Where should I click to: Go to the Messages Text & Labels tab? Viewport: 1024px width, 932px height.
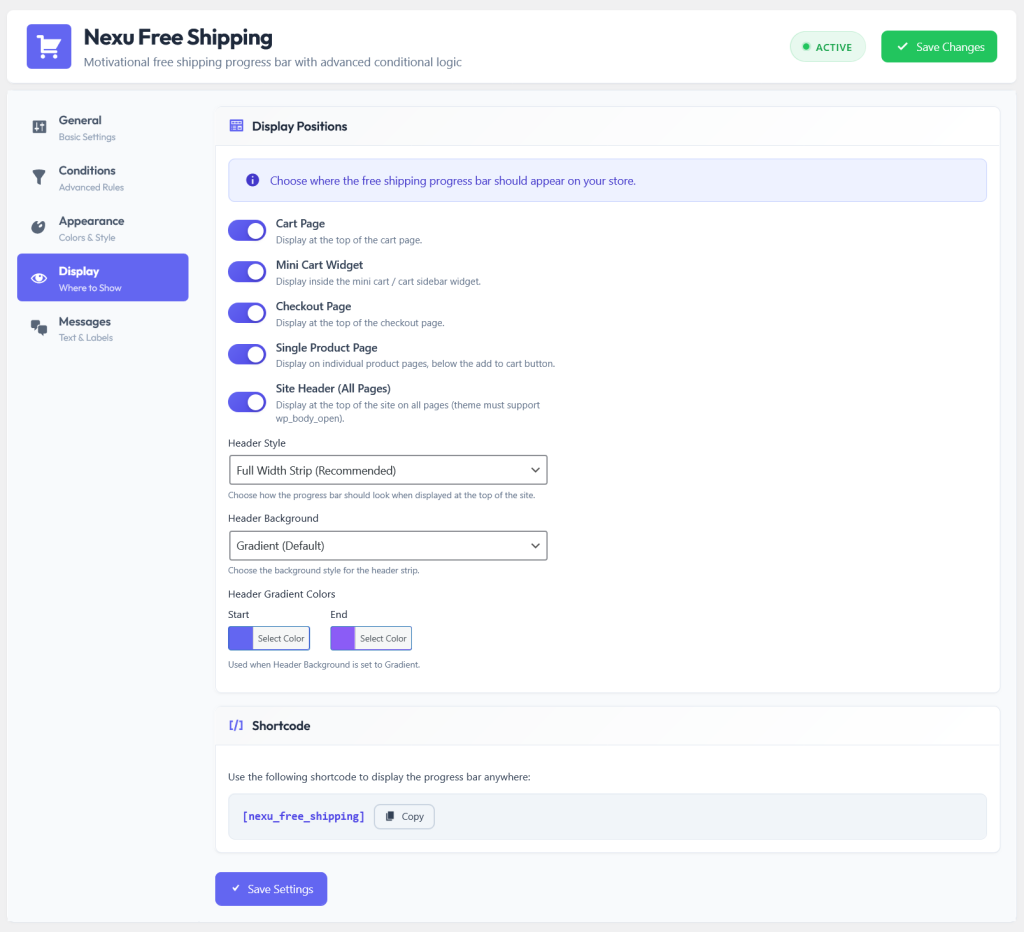[103, 329]
